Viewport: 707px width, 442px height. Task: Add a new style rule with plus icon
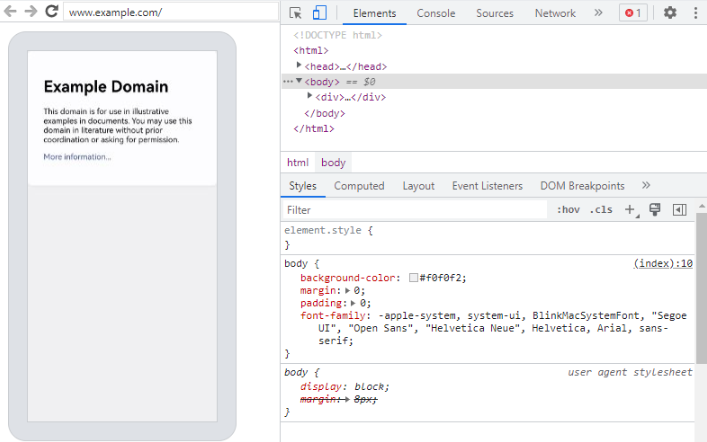click(x=630, y=210)
